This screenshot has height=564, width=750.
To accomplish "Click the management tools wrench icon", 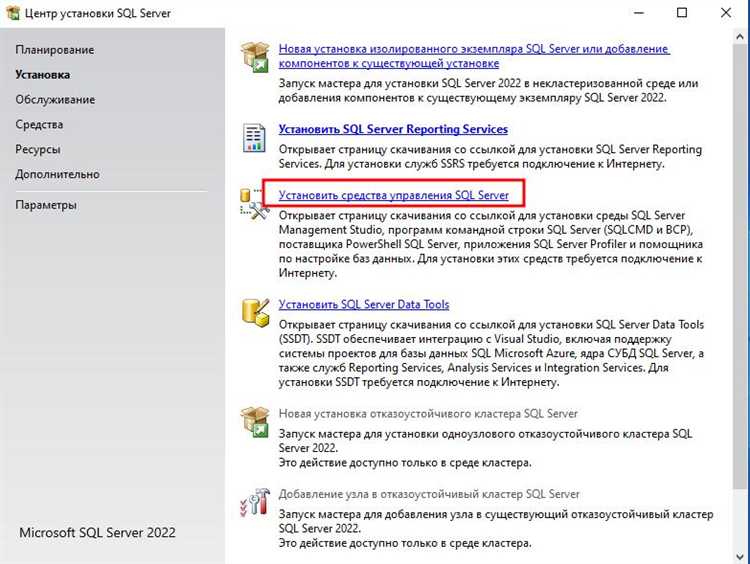I will (x=255, y=203).
